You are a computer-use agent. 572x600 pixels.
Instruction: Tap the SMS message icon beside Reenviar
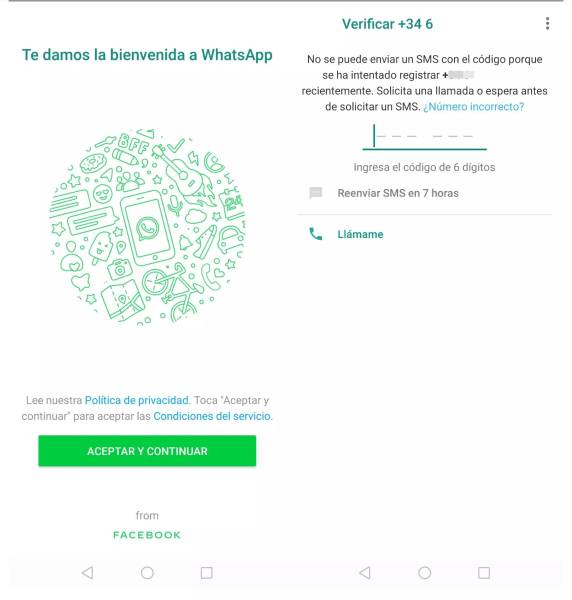click(316, 193)
